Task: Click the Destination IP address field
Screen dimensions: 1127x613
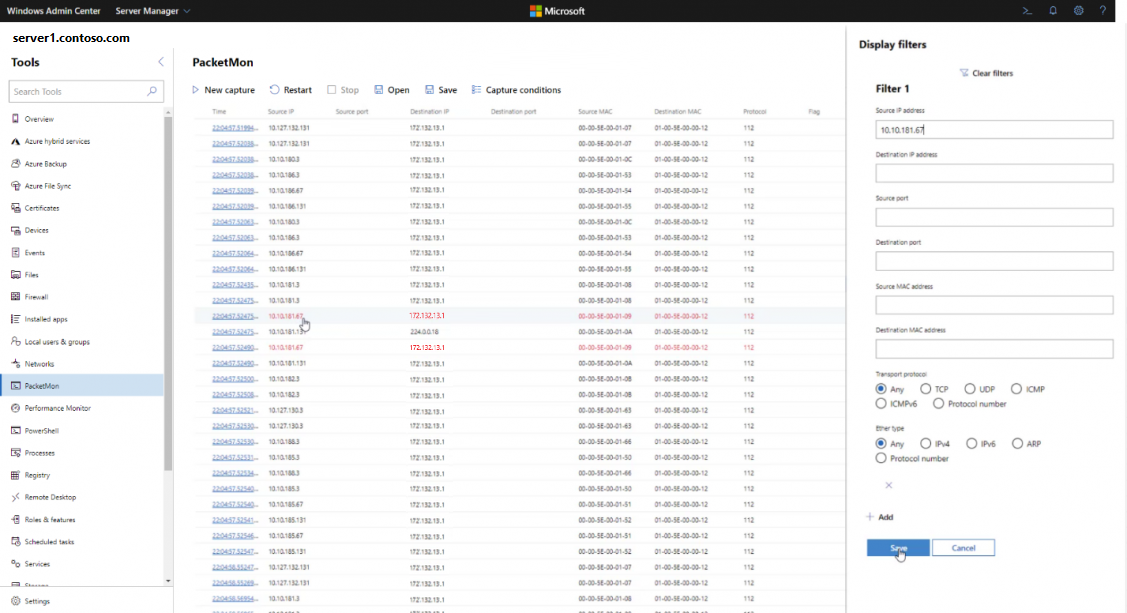Action: [994, 173]
